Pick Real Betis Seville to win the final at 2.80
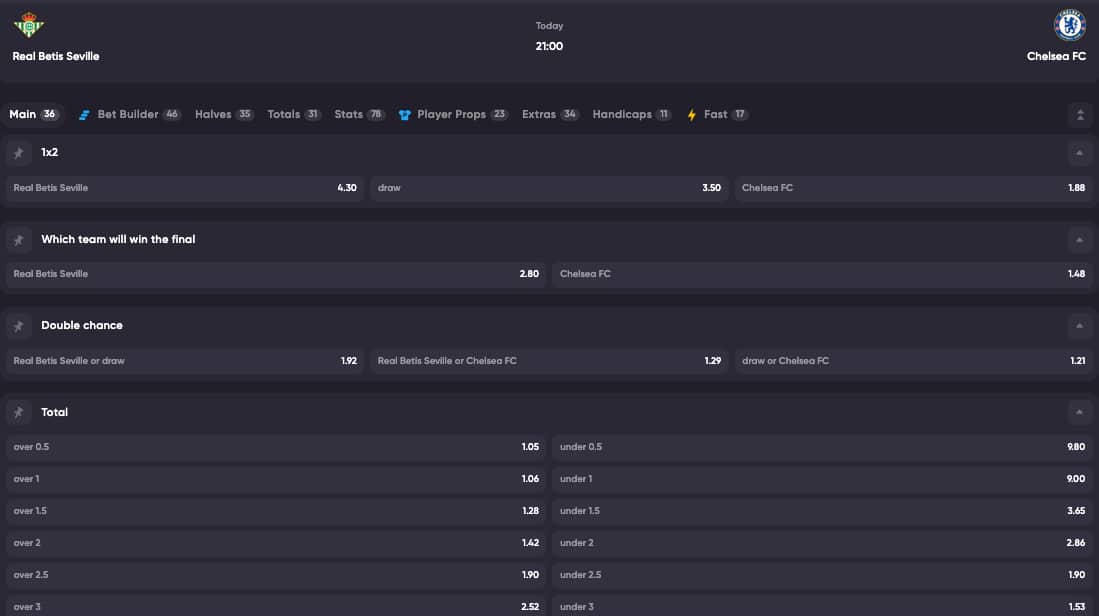Screen dimensions: 1099x616 [x=276, y=274]
